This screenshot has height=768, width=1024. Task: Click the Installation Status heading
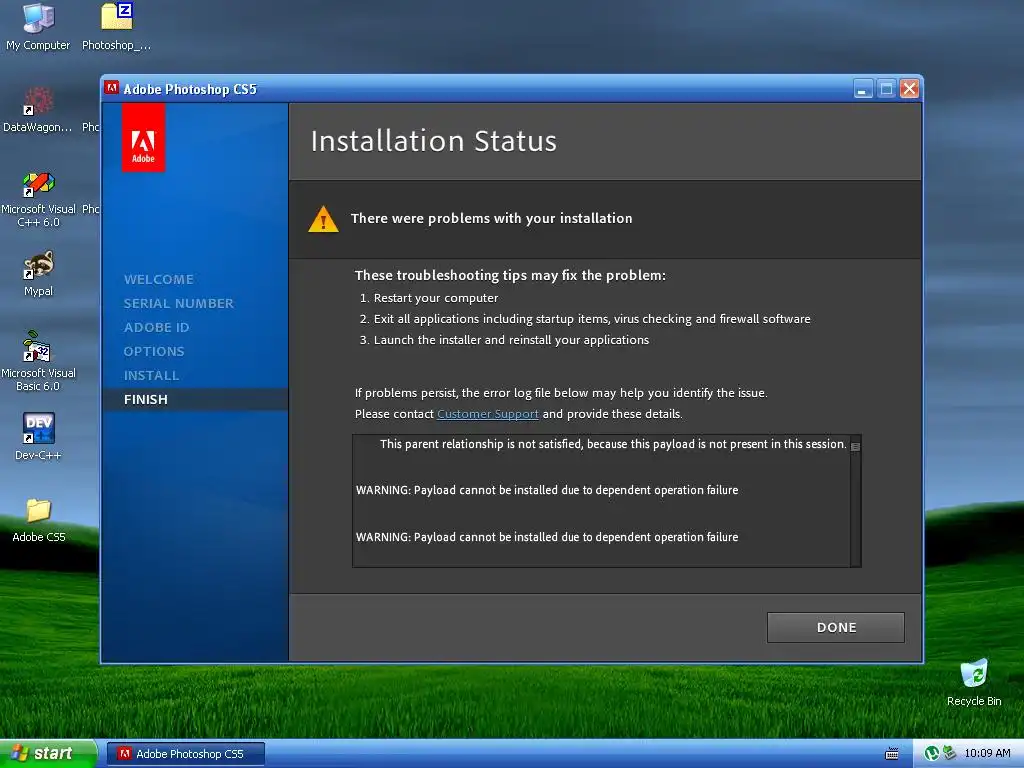[x=434, y=141]
